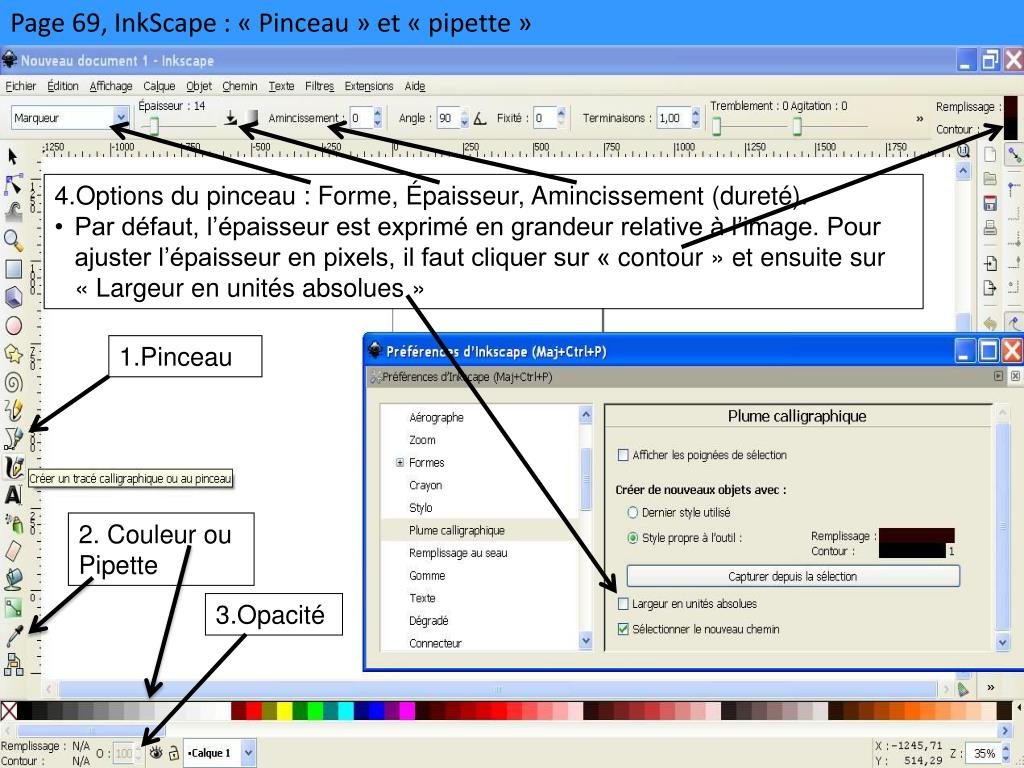The width and height of the screenshot is (1024, 768).
Task: Select the 3D Box tool
Action: coord(13,297)
